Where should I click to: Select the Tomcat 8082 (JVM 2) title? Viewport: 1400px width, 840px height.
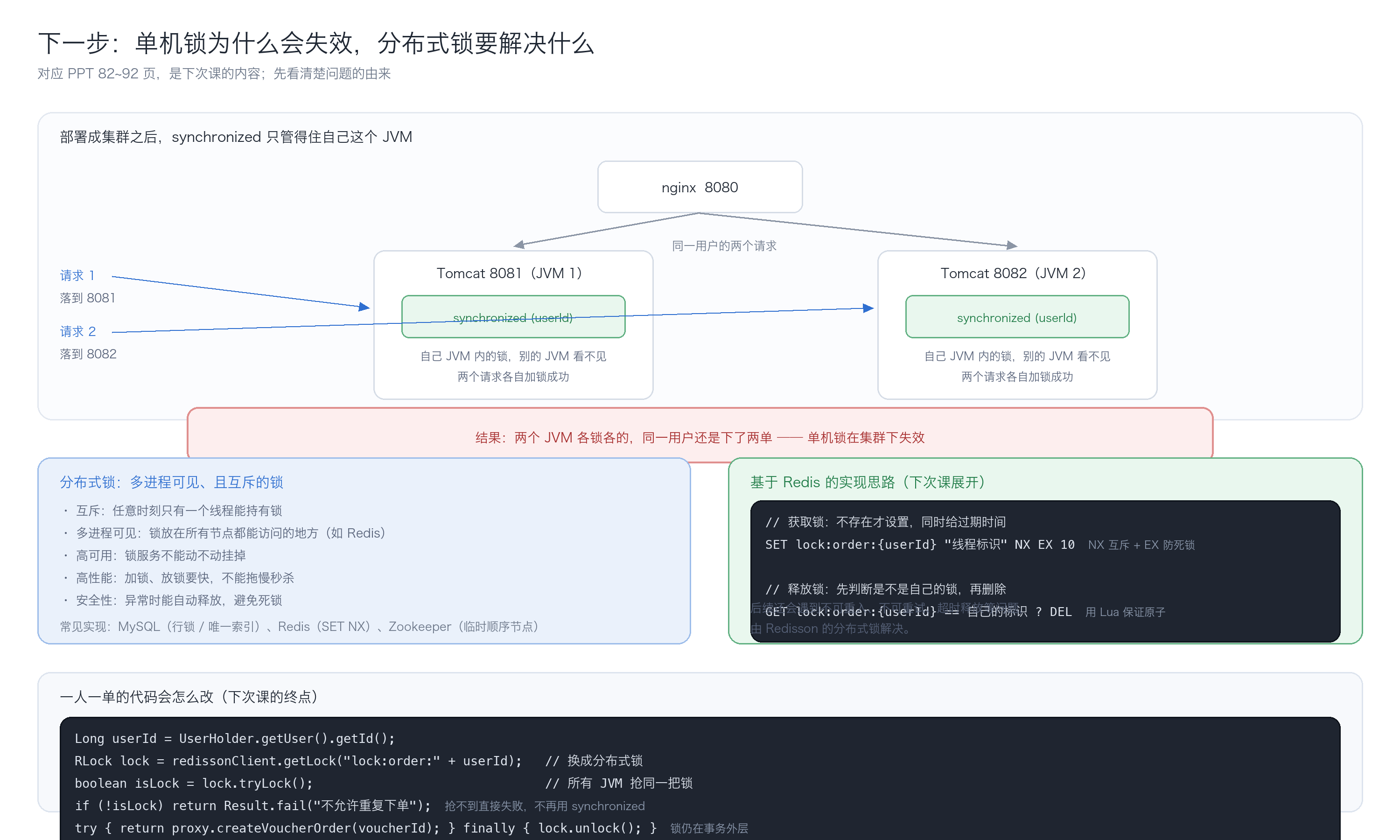coord(1013,273)
